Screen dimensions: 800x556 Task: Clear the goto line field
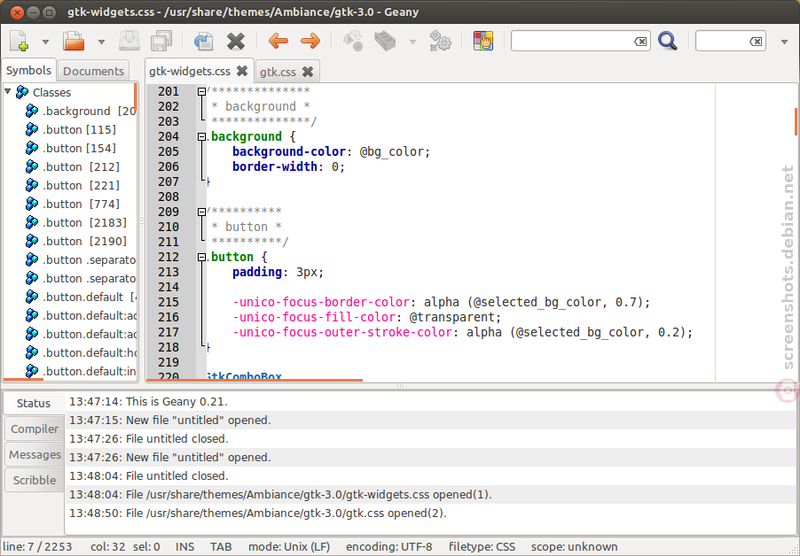(x=756, y=41)
